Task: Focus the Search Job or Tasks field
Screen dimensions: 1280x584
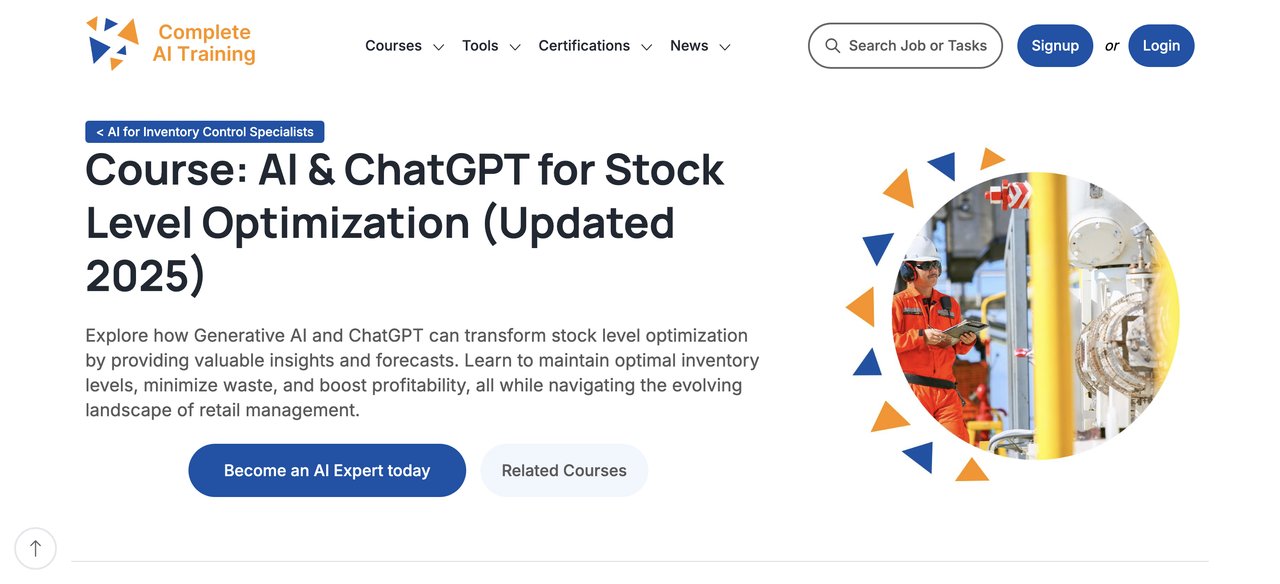Action: pos(917,46)
